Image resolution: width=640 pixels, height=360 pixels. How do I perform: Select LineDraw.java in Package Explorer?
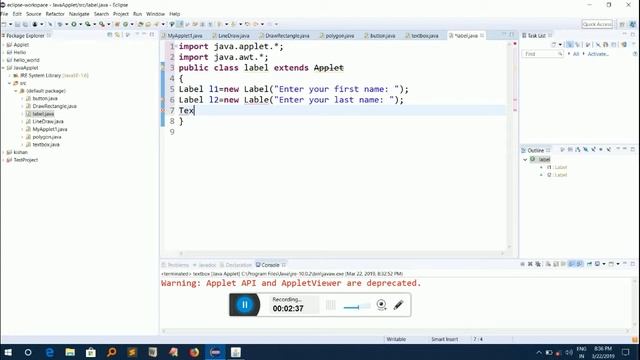(48, 122)
